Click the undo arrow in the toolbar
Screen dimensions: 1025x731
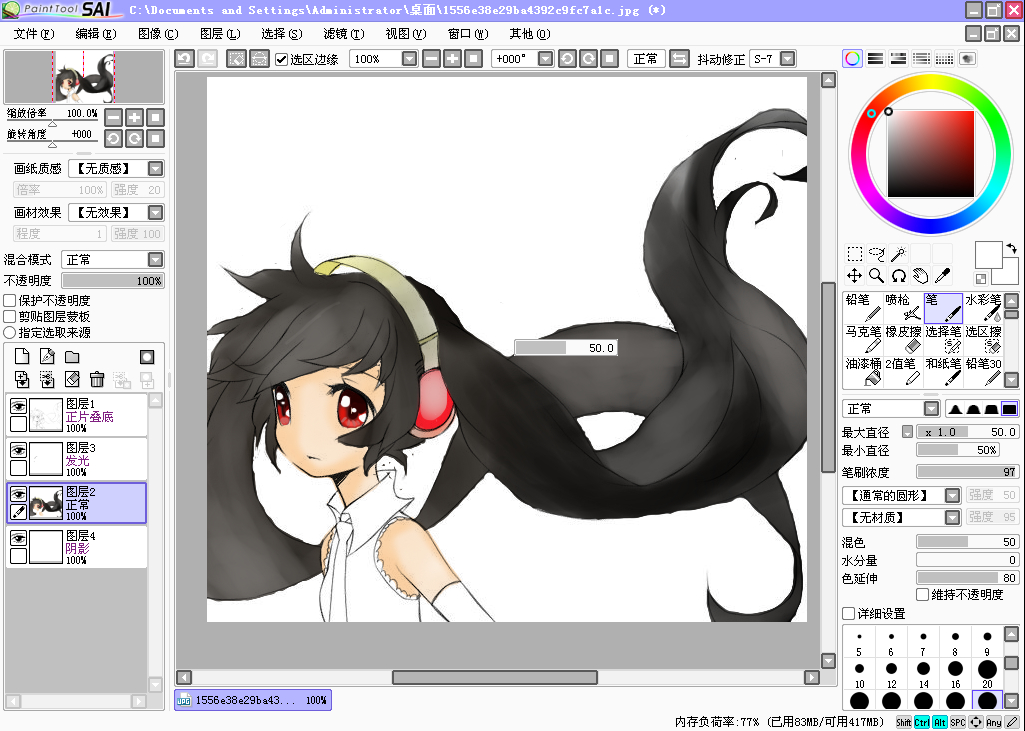pos(184,59)
